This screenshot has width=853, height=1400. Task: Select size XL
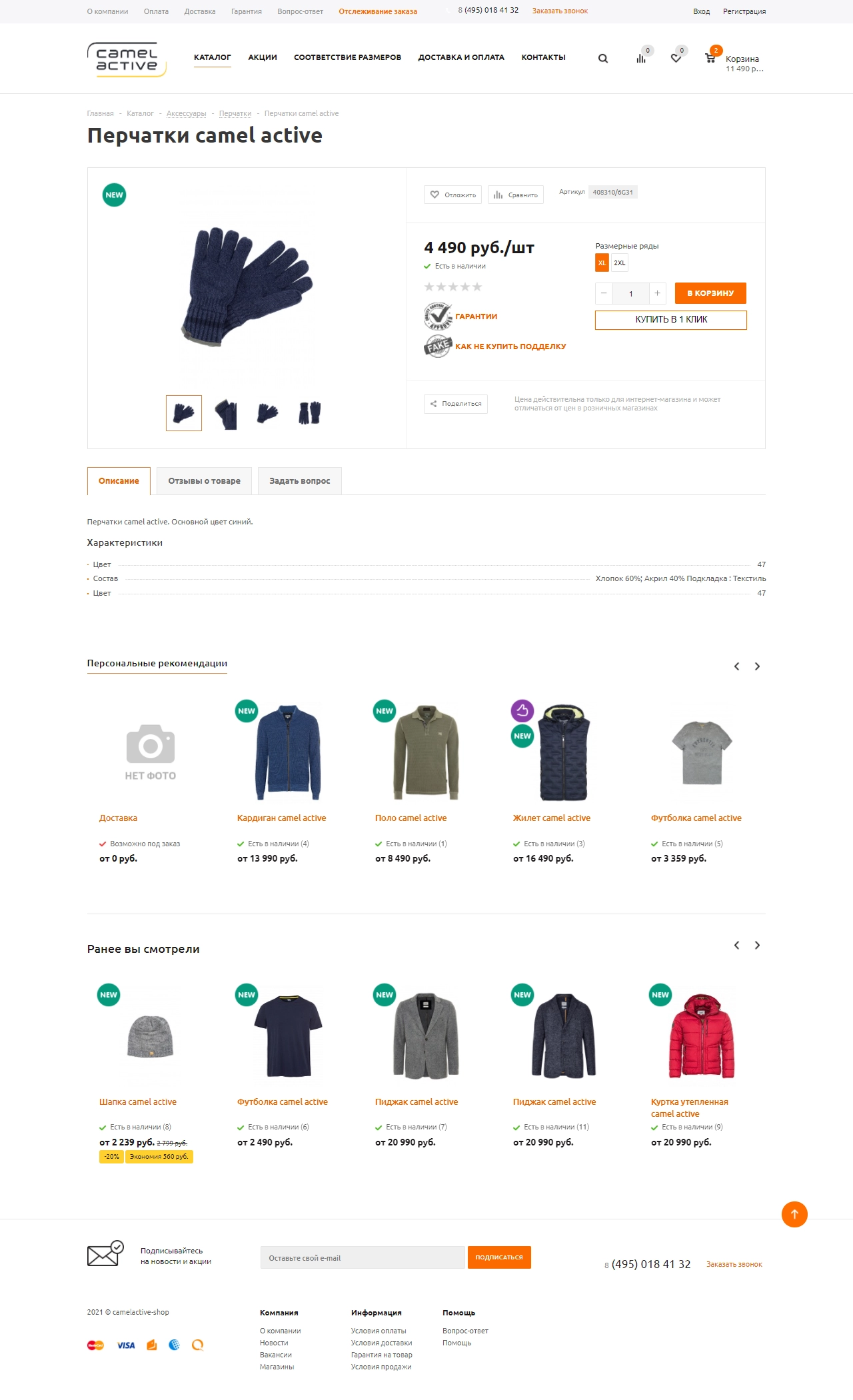[x=602, y=263]
